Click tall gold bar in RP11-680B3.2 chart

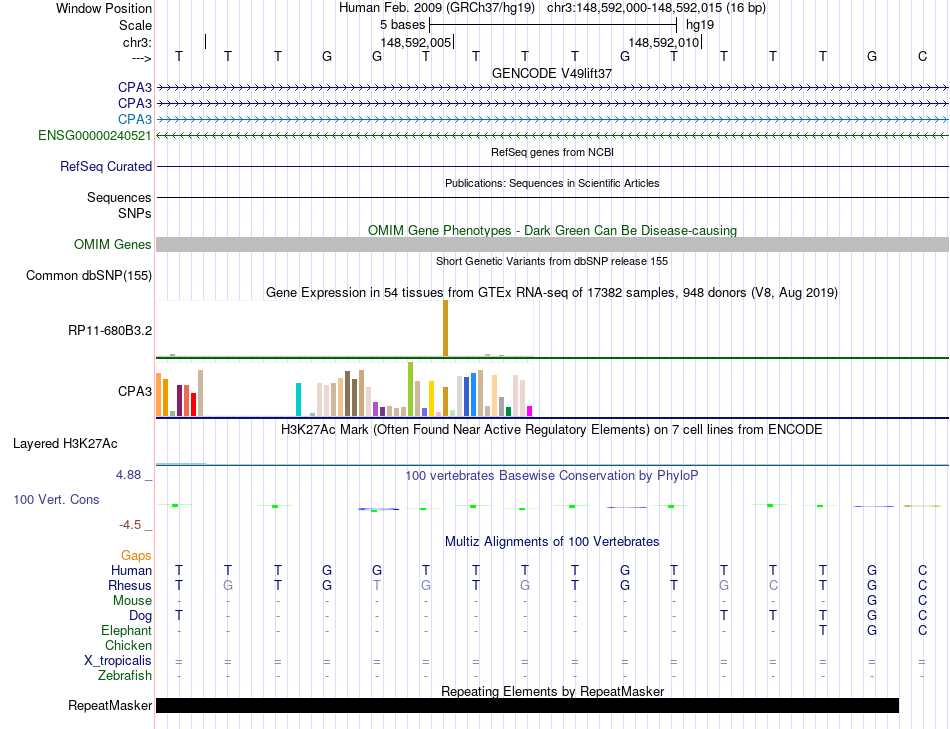[445, 328]
